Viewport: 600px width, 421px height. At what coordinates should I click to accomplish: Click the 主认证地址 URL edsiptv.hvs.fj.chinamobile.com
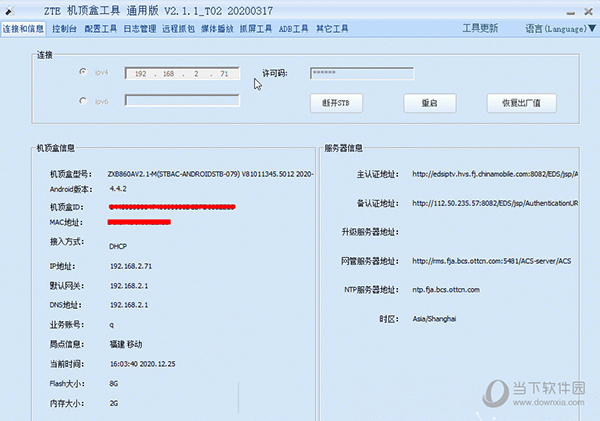click(495, 174)
